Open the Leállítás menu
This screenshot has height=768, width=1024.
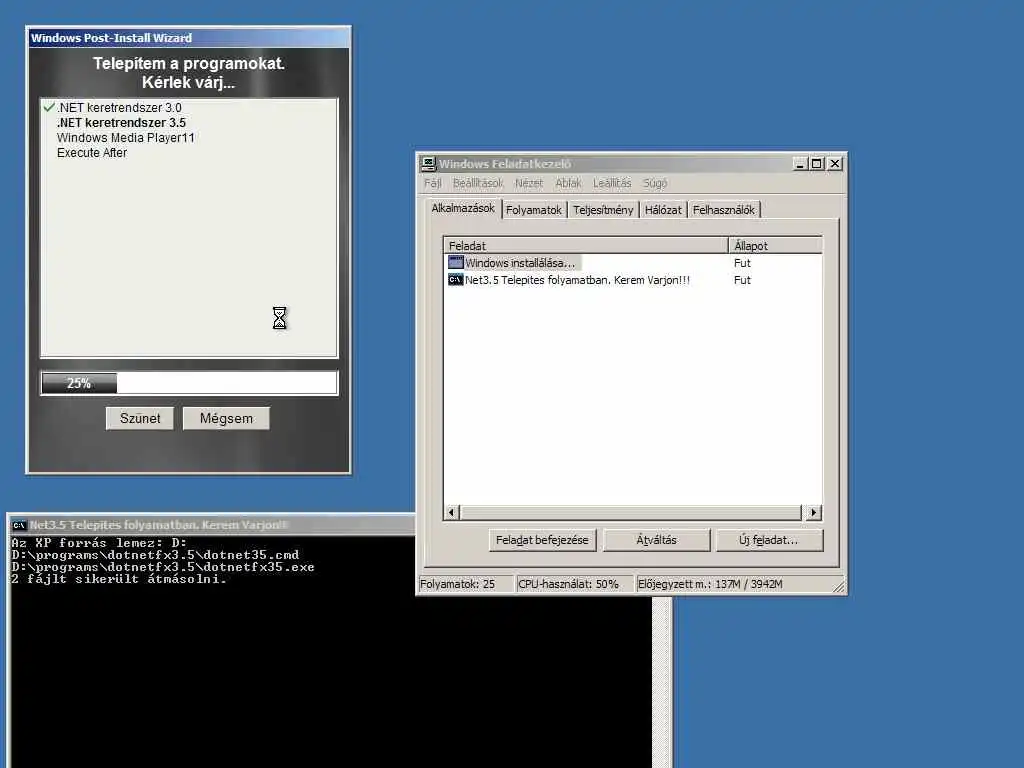tap(612, 184)
